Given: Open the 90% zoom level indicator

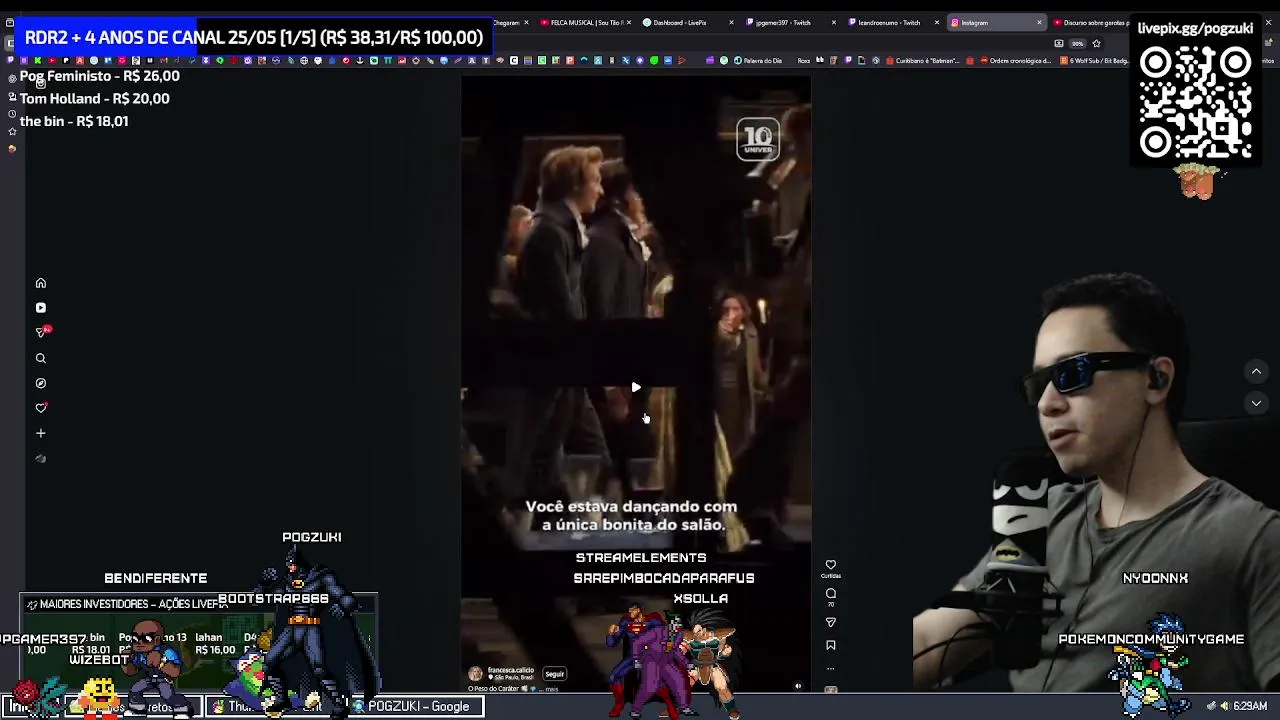Looking at the screenshot, I should click(1077, 44).
